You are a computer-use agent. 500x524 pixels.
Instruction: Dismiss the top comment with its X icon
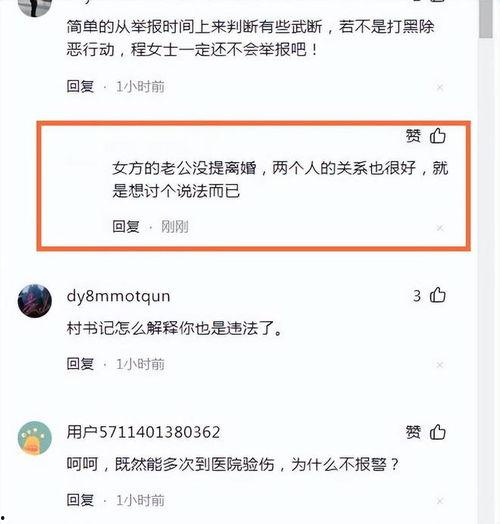click(440, 88)
